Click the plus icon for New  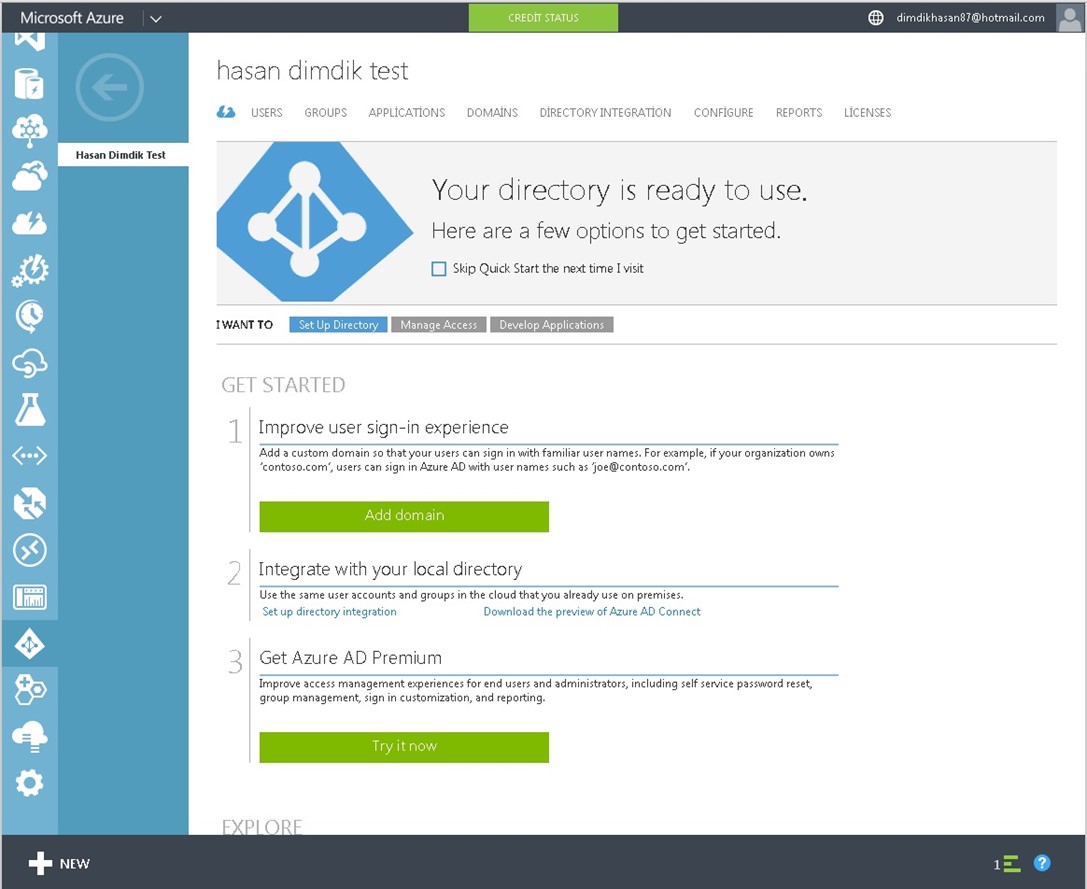[40, 863]
